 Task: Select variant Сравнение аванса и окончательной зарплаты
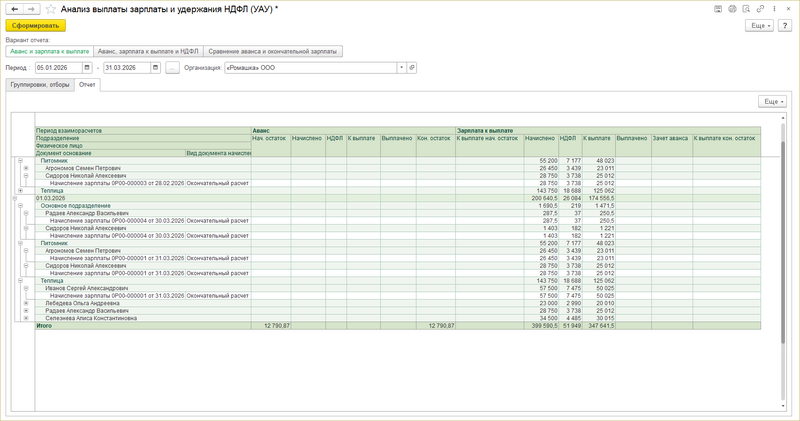tap(272, 52)
